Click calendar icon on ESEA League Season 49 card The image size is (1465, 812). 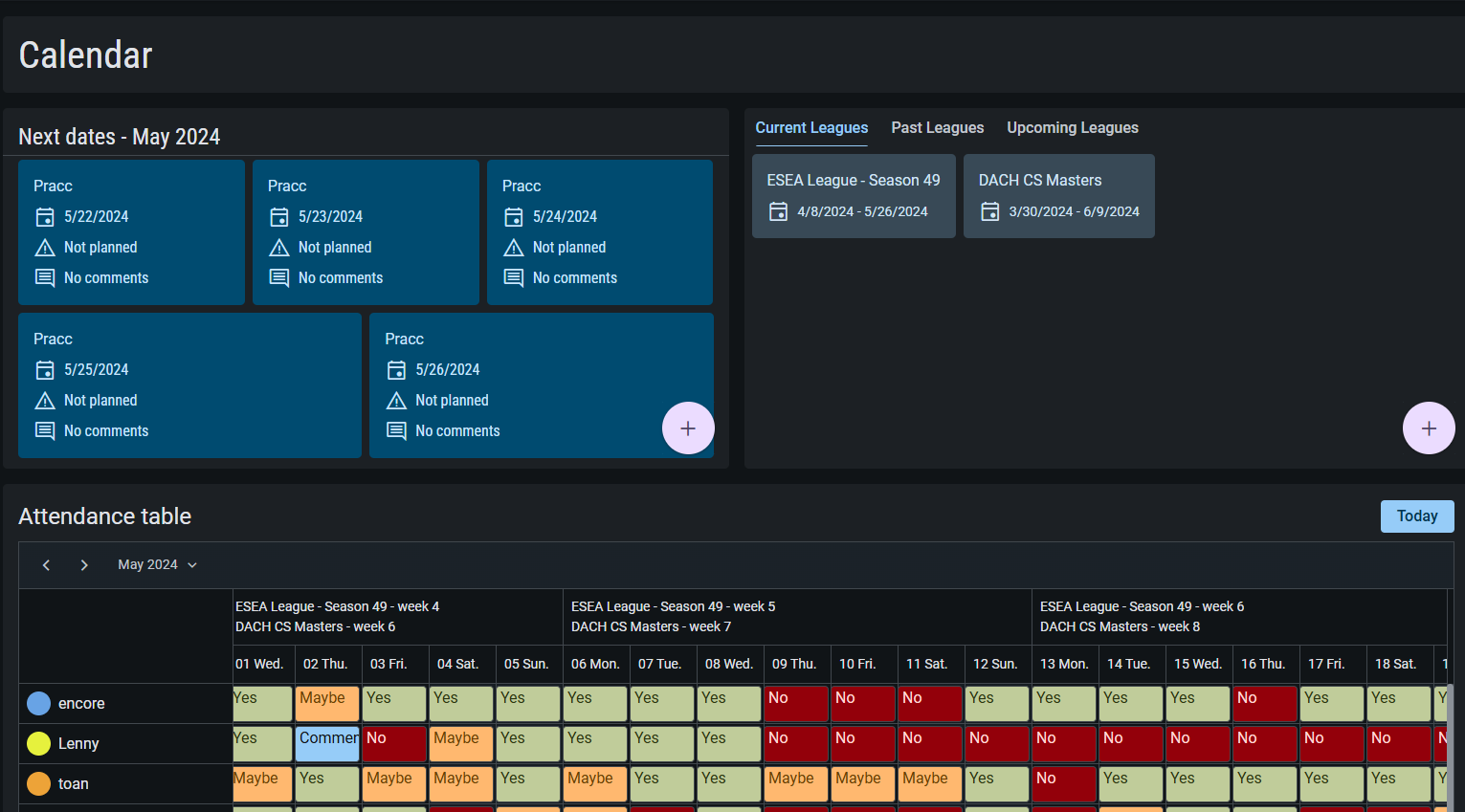[779, 211]
